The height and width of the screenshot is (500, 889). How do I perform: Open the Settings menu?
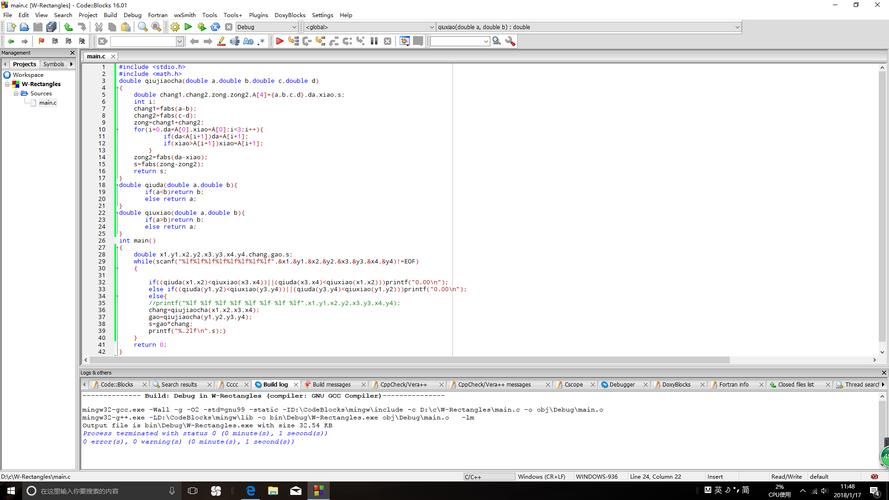[x=322, y=15]
